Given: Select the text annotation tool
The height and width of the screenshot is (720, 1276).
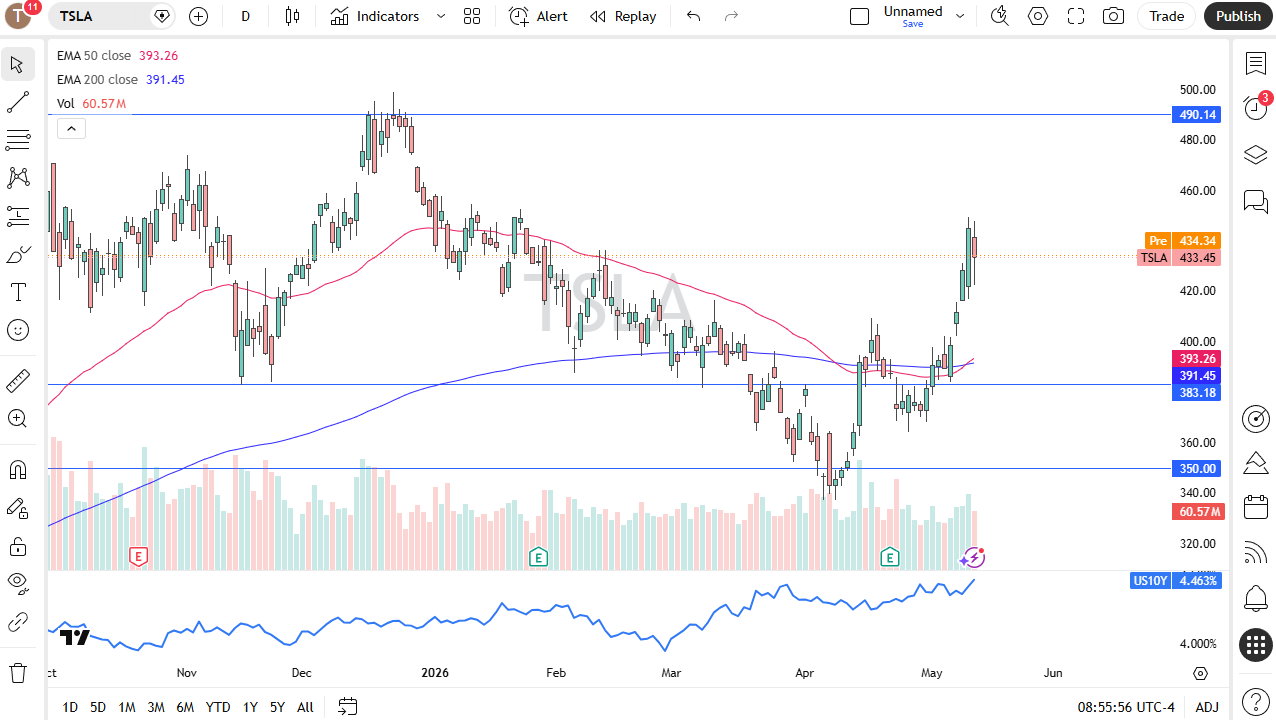Looking at the screenshot, I should coord(17,292).
